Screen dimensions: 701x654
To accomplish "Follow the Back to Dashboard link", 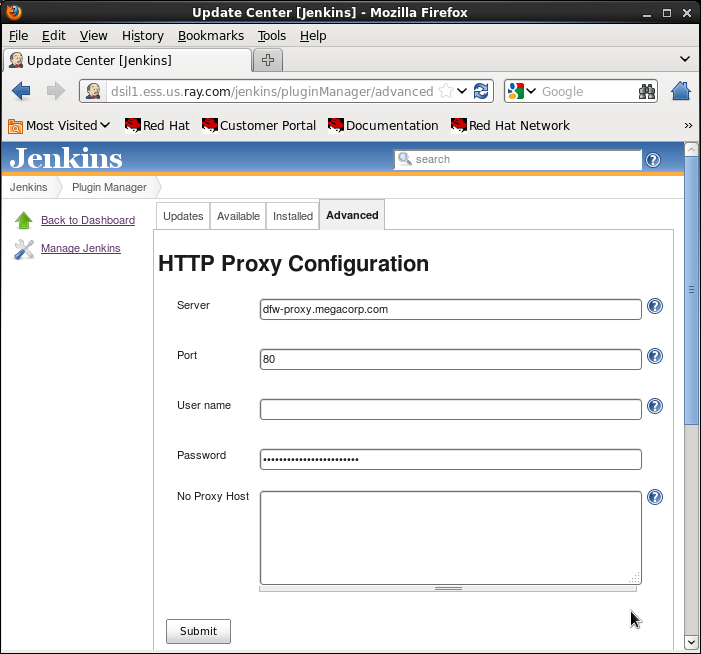I will pyautogui.click(x=88, y=220).
